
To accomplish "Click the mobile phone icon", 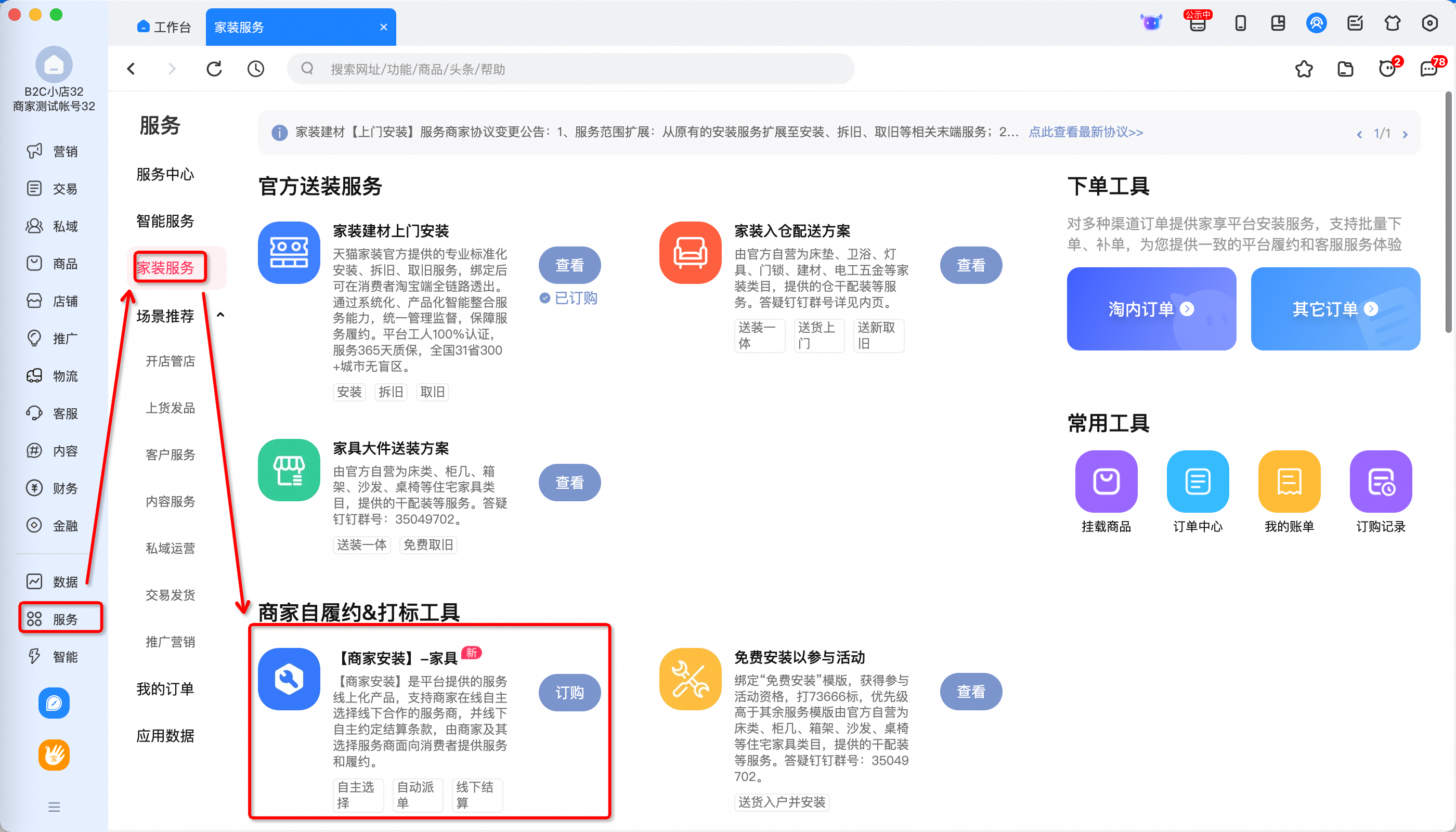I will point(1241,23).
